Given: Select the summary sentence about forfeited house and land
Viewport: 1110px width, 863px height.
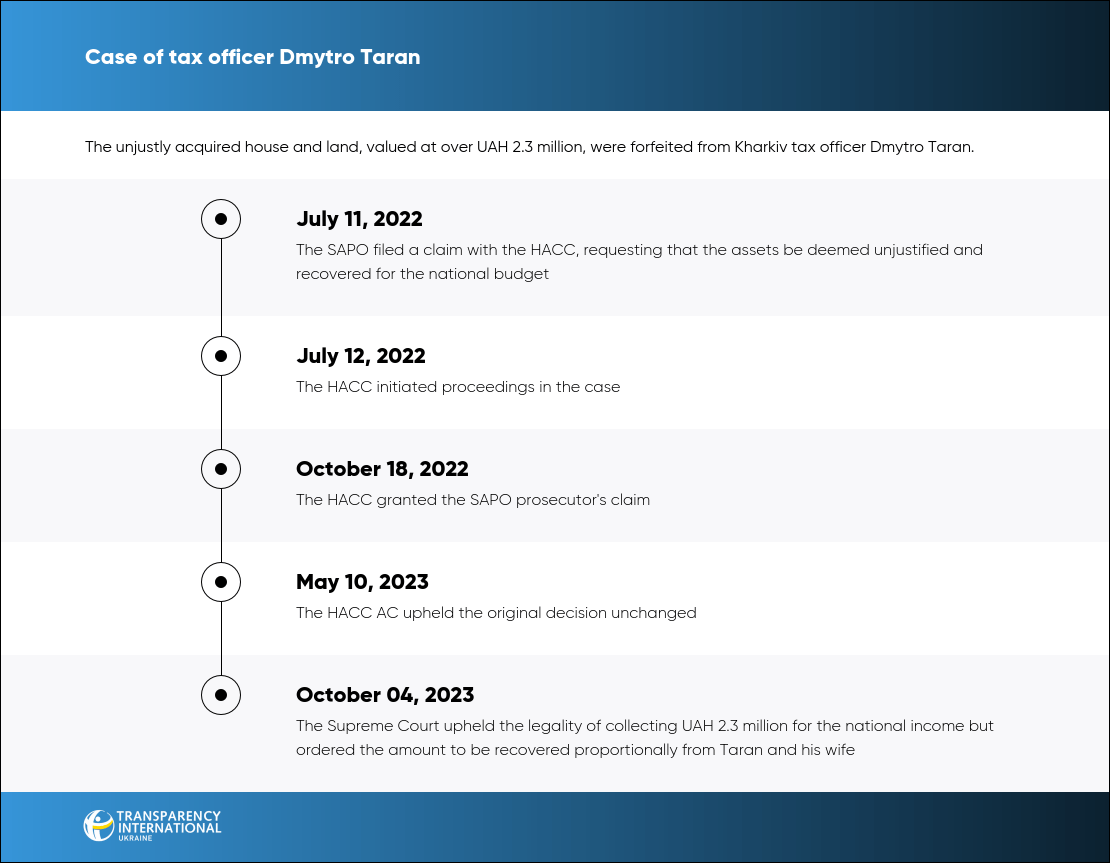Looking at the screenshot, I should point(529,147).
